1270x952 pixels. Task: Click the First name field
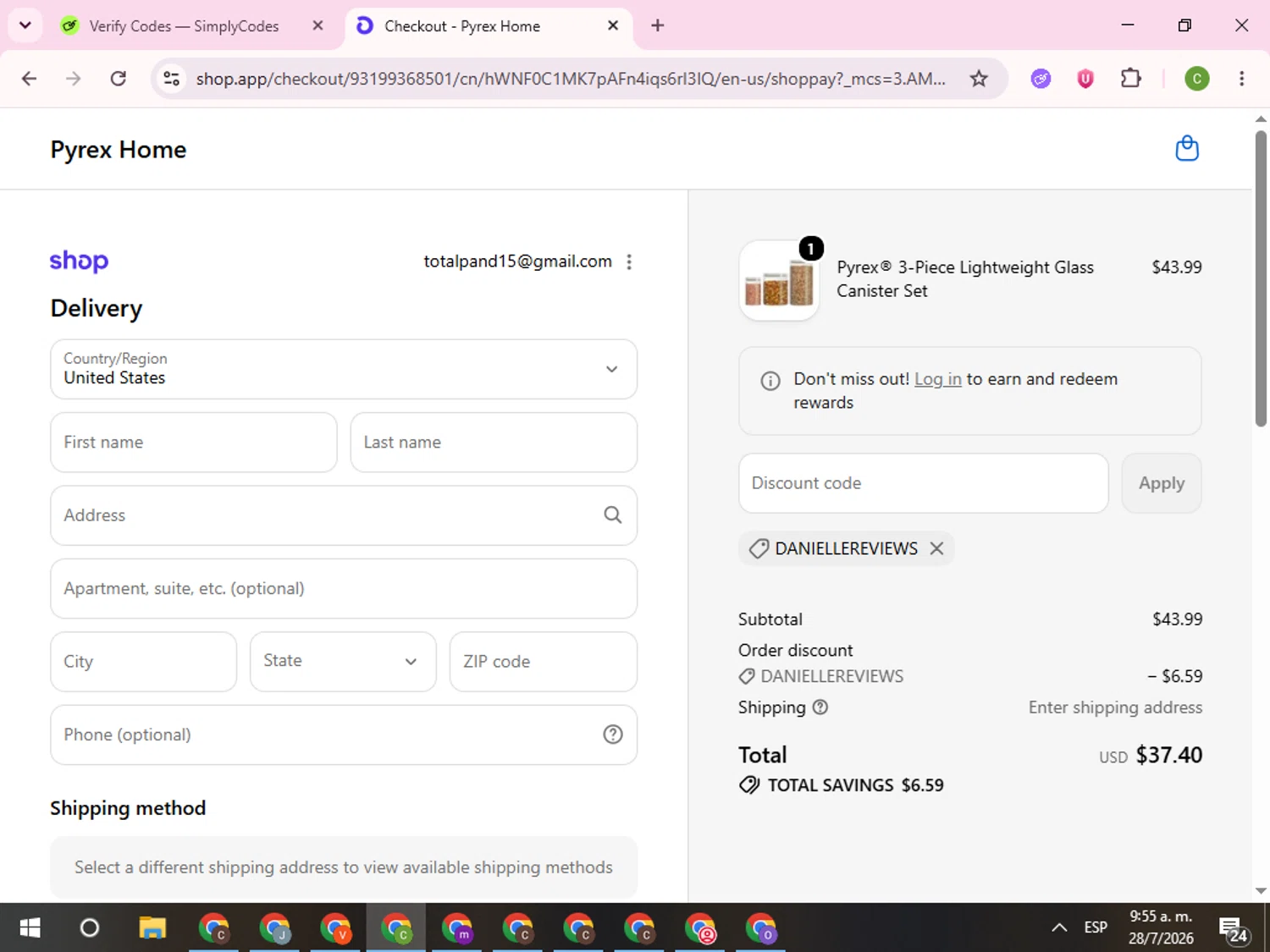click(x=194, y=443)
